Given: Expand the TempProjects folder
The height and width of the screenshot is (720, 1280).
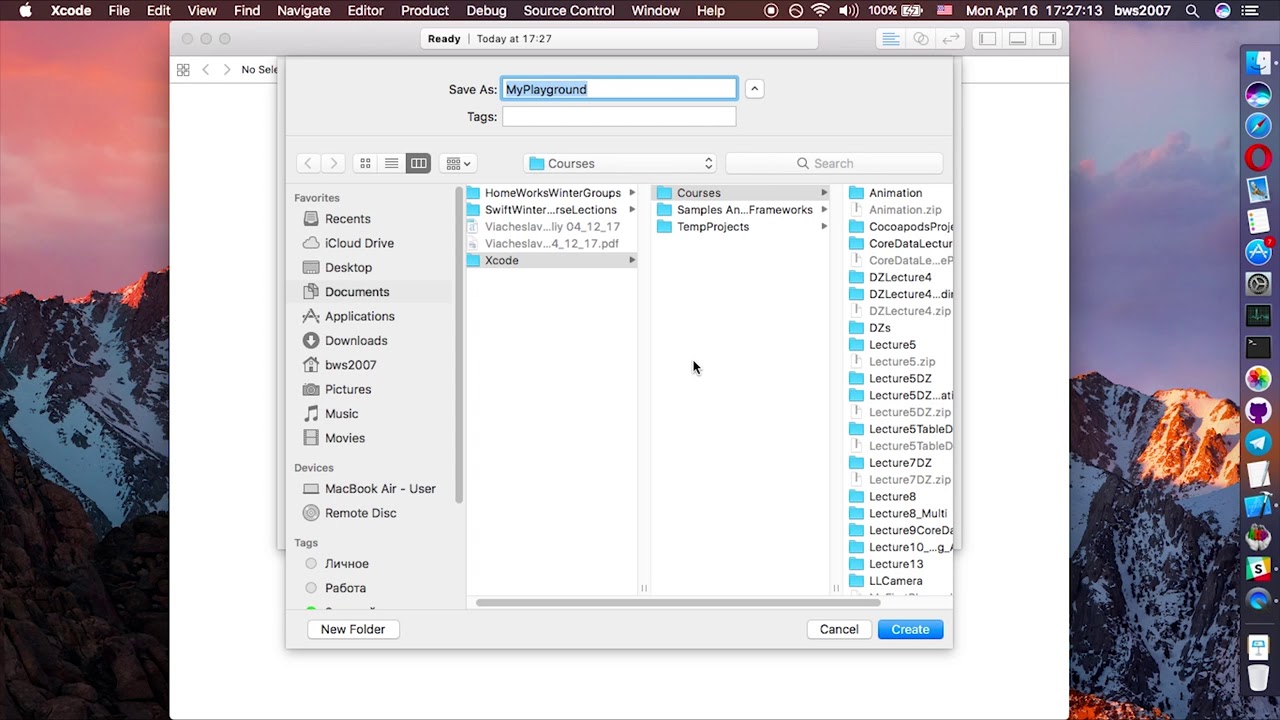Looking at the screenshot, I should tap(824, 227).
